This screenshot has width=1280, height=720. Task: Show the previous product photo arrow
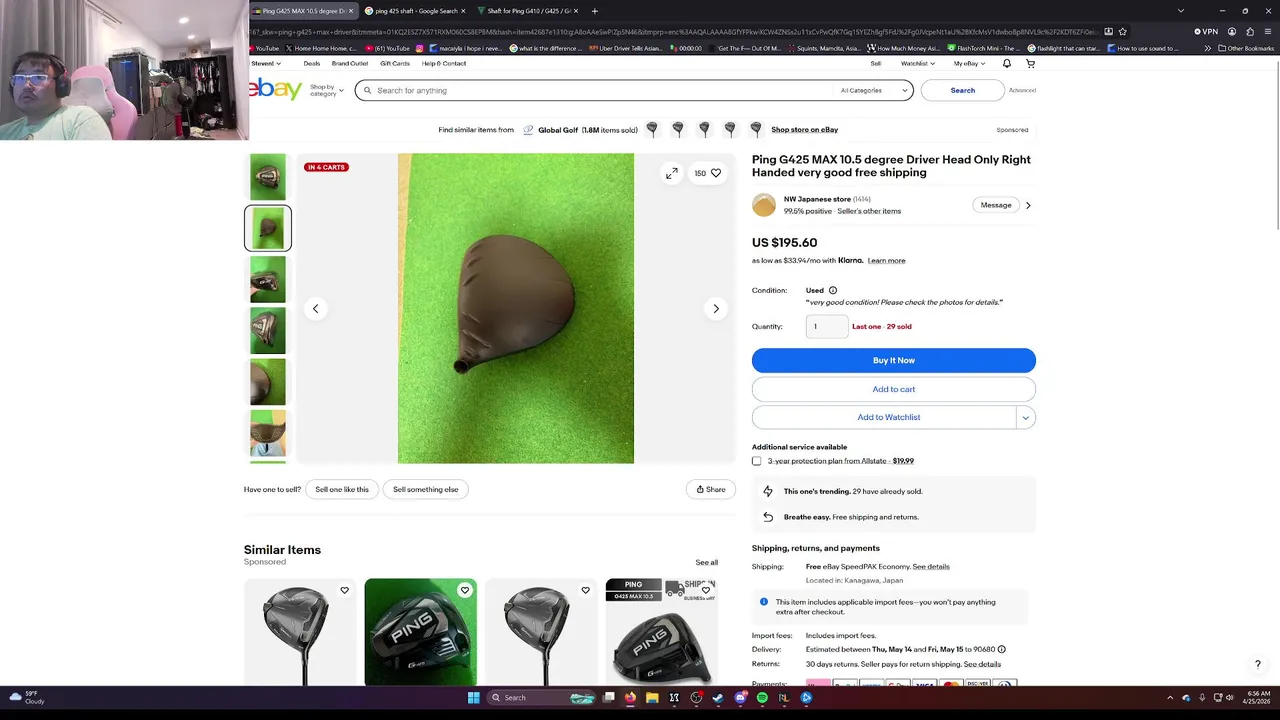click(315, 309)
